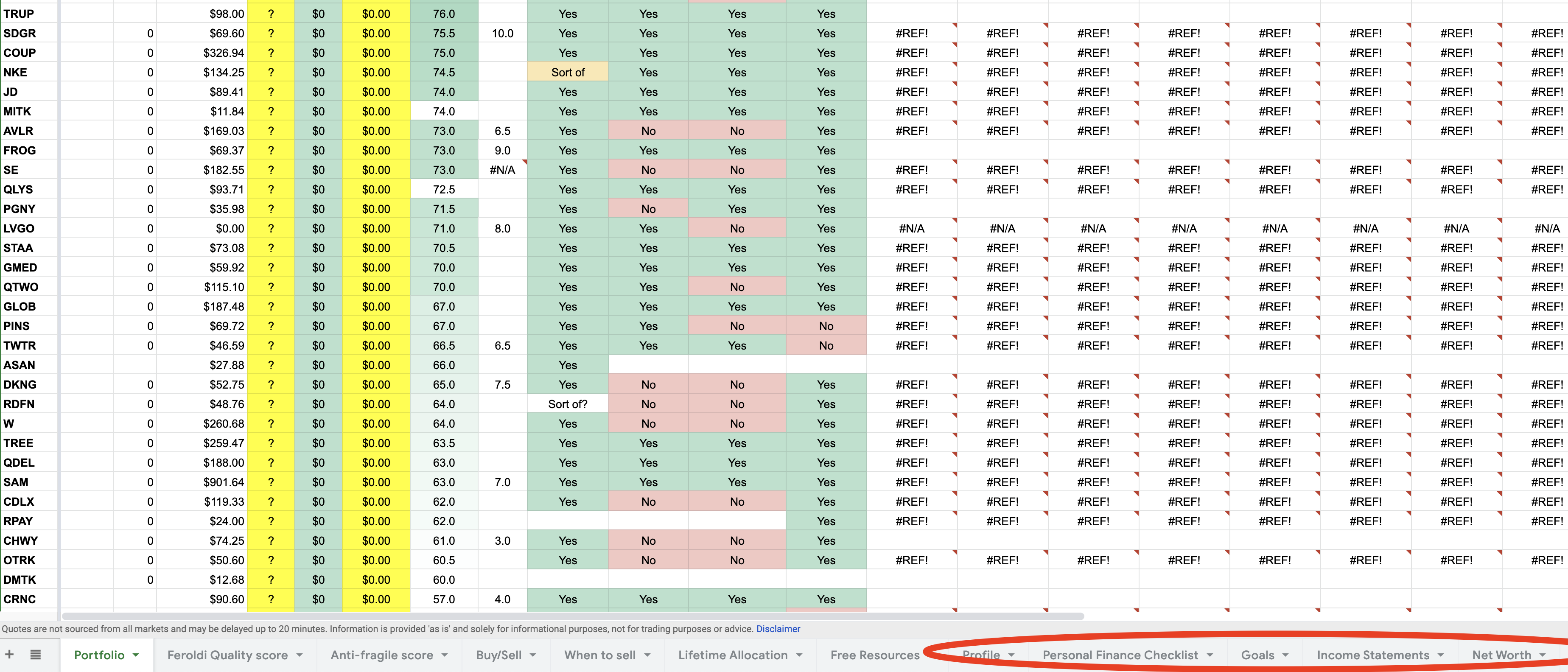Select the GMED score 70.0 cell
The image size is (1568, 672).
point(444,267)
